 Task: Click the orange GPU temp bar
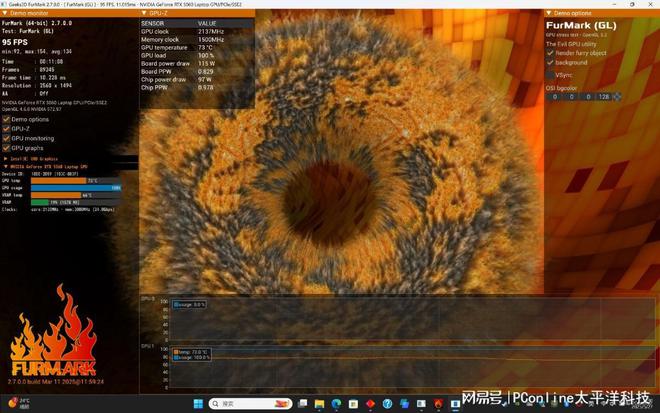point(59,181)
